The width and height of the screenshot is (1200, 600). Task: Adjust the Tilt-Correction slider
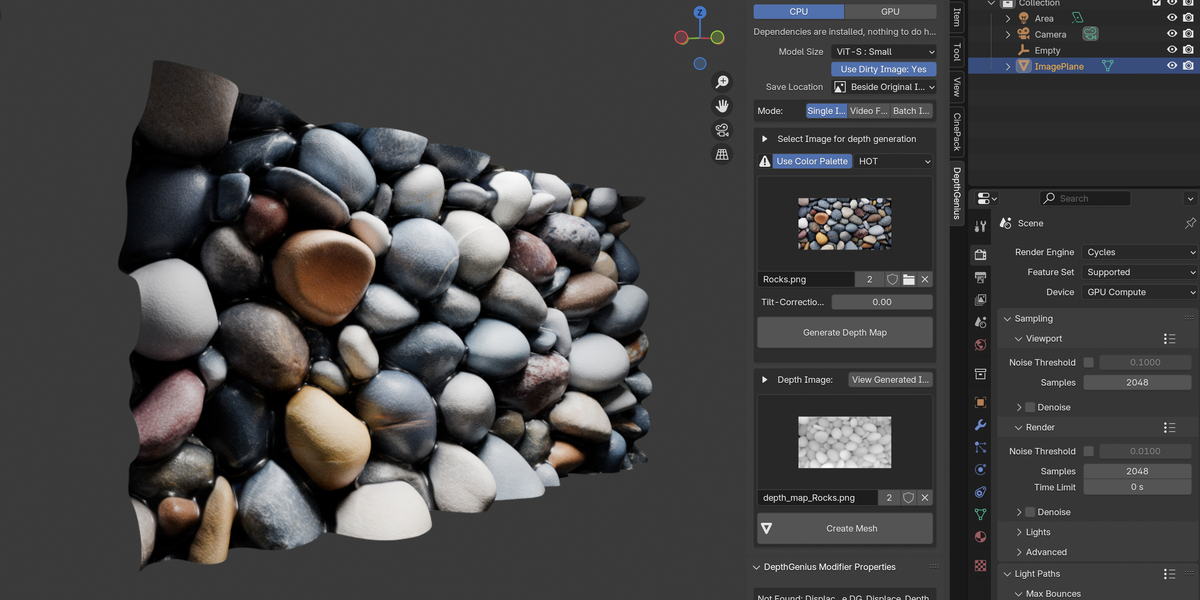[881, 301]
